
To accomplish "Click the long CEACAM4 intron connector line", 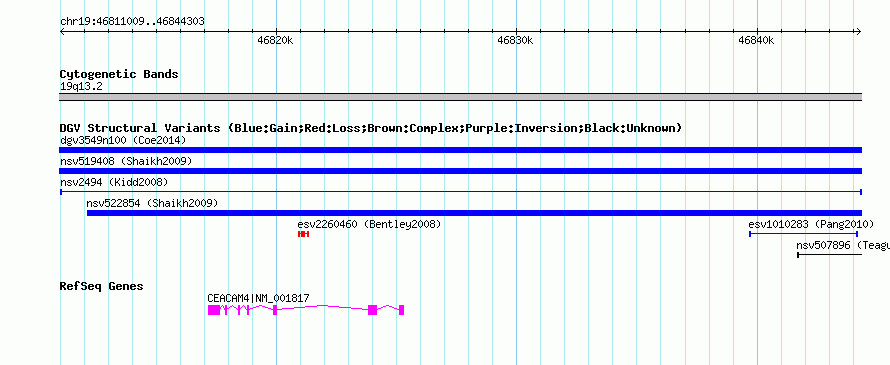I will coord(322,307).
